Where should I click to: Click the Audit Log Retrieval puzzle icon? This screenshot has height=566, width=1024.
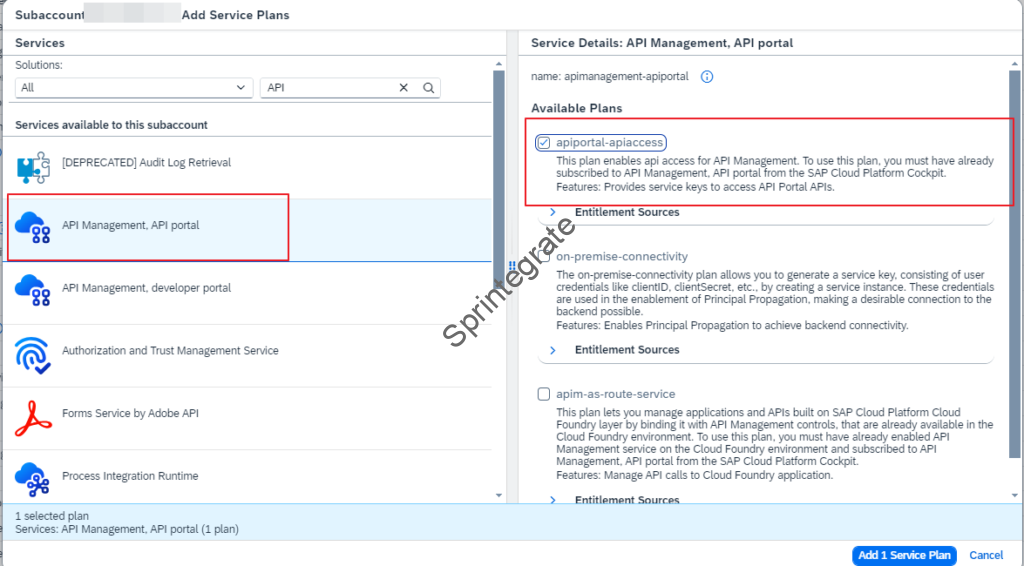tap(33, 167)
